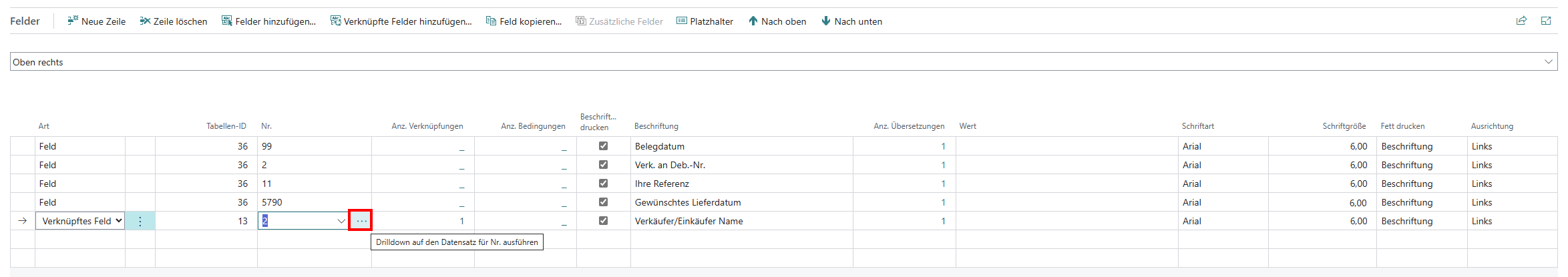Click Nach oben label

coord(783,21)
